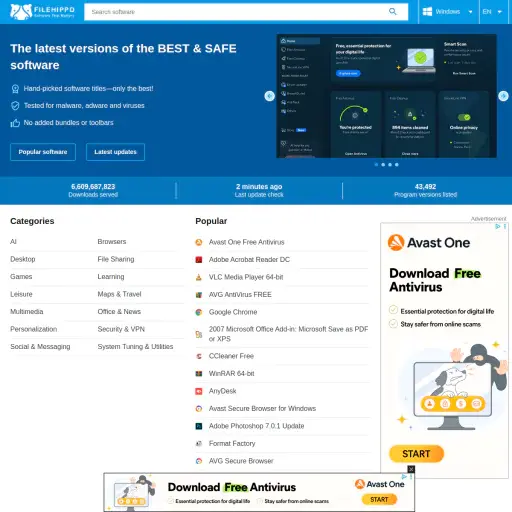Open the File Sharing category
Screen dimensions: 512x512
[116, 259]
